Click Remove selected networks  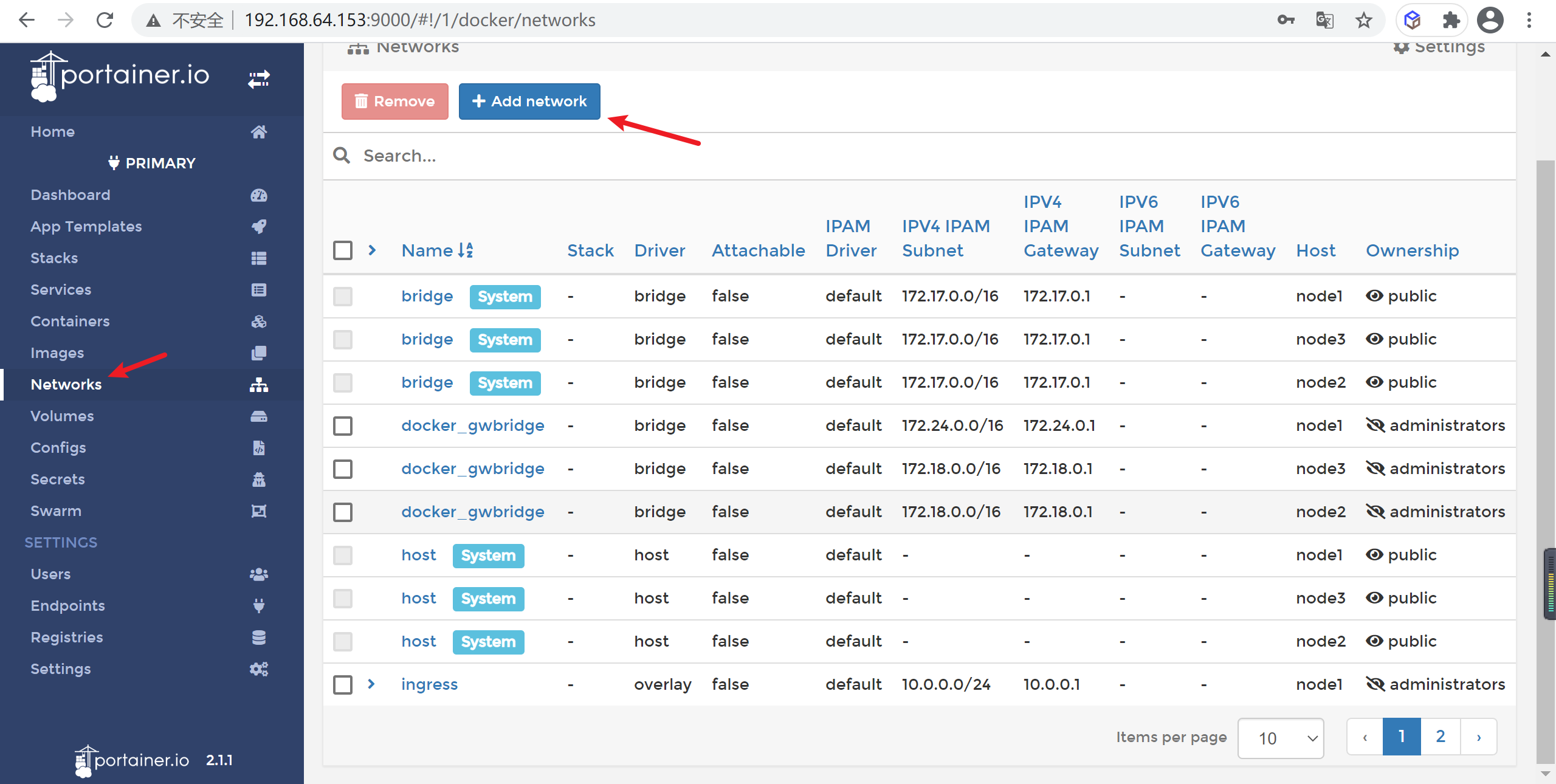click(394, 100)
